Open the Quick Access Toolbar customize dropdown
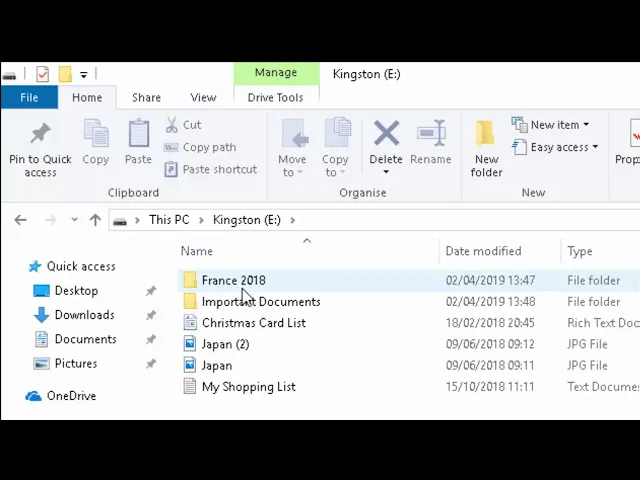Image resolution: width=640 pixels, height=480 pixels. coord(84,75)
